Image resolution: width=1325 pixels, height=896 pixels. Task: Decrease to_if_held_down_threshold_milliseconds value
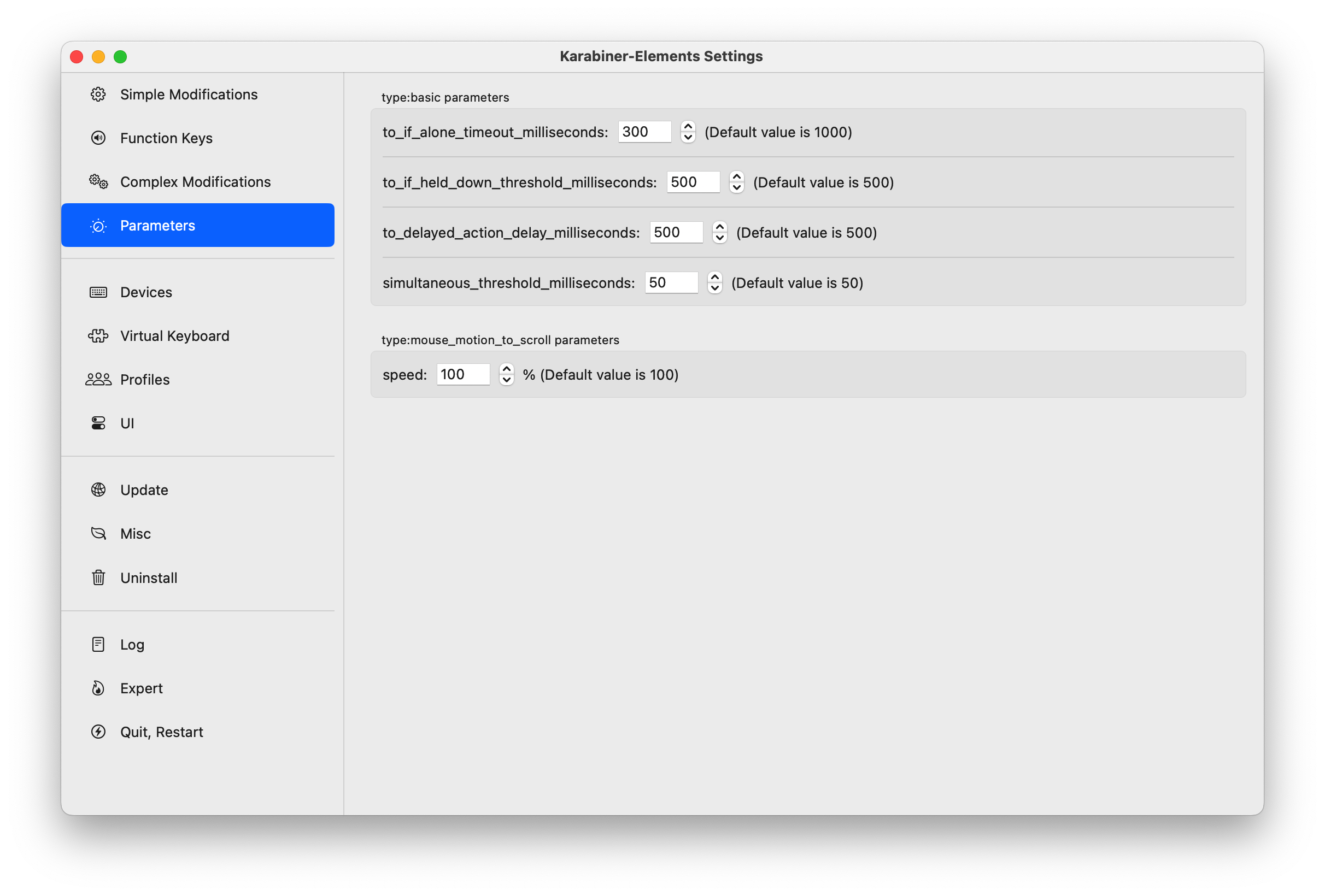[x=737, y=187]
